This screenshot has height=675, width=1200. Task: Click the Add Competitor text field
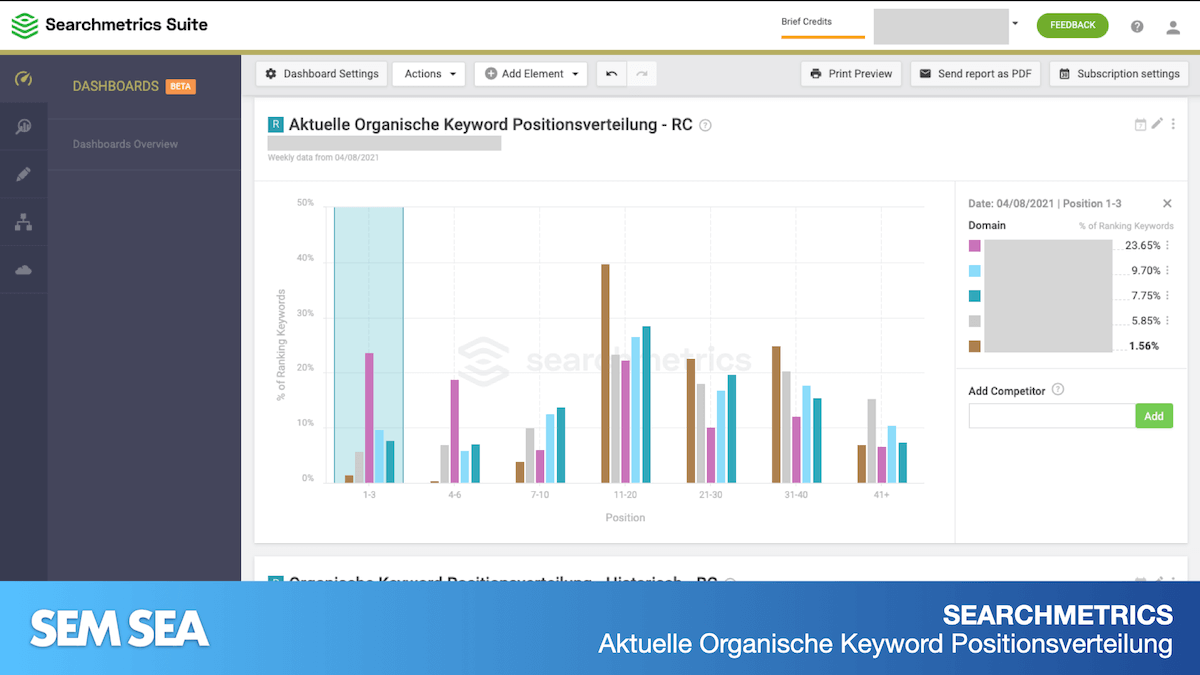1051,416
